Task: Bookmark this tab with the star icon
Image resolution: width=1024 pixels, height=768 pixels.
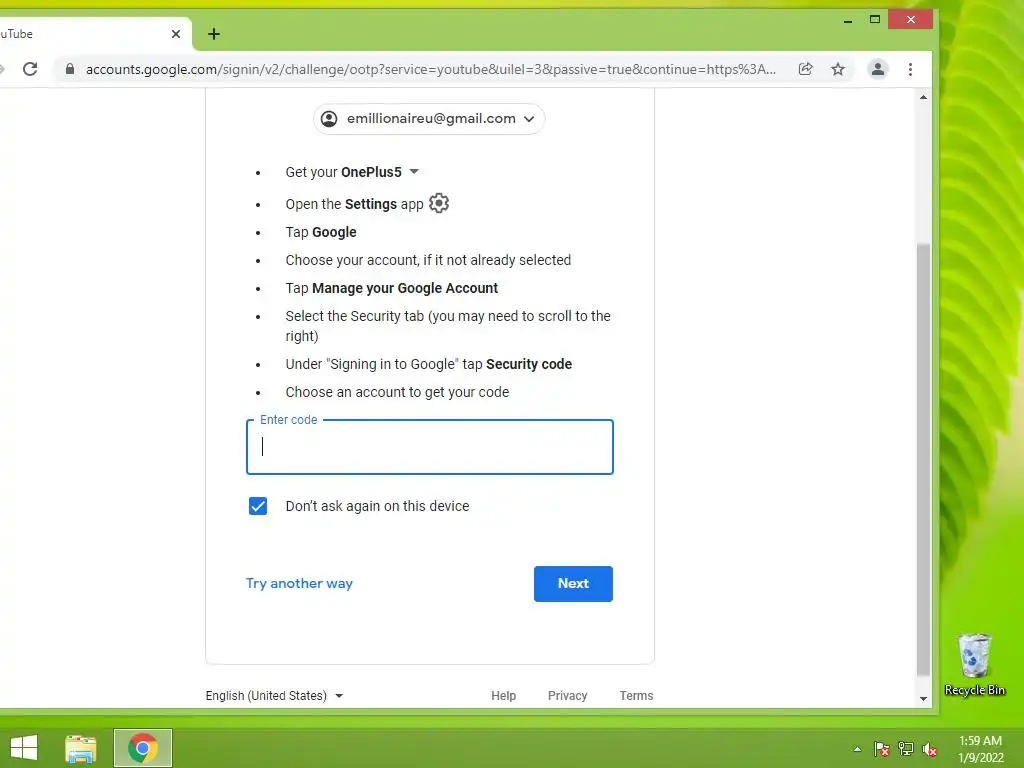Action: tap(838, 69)
